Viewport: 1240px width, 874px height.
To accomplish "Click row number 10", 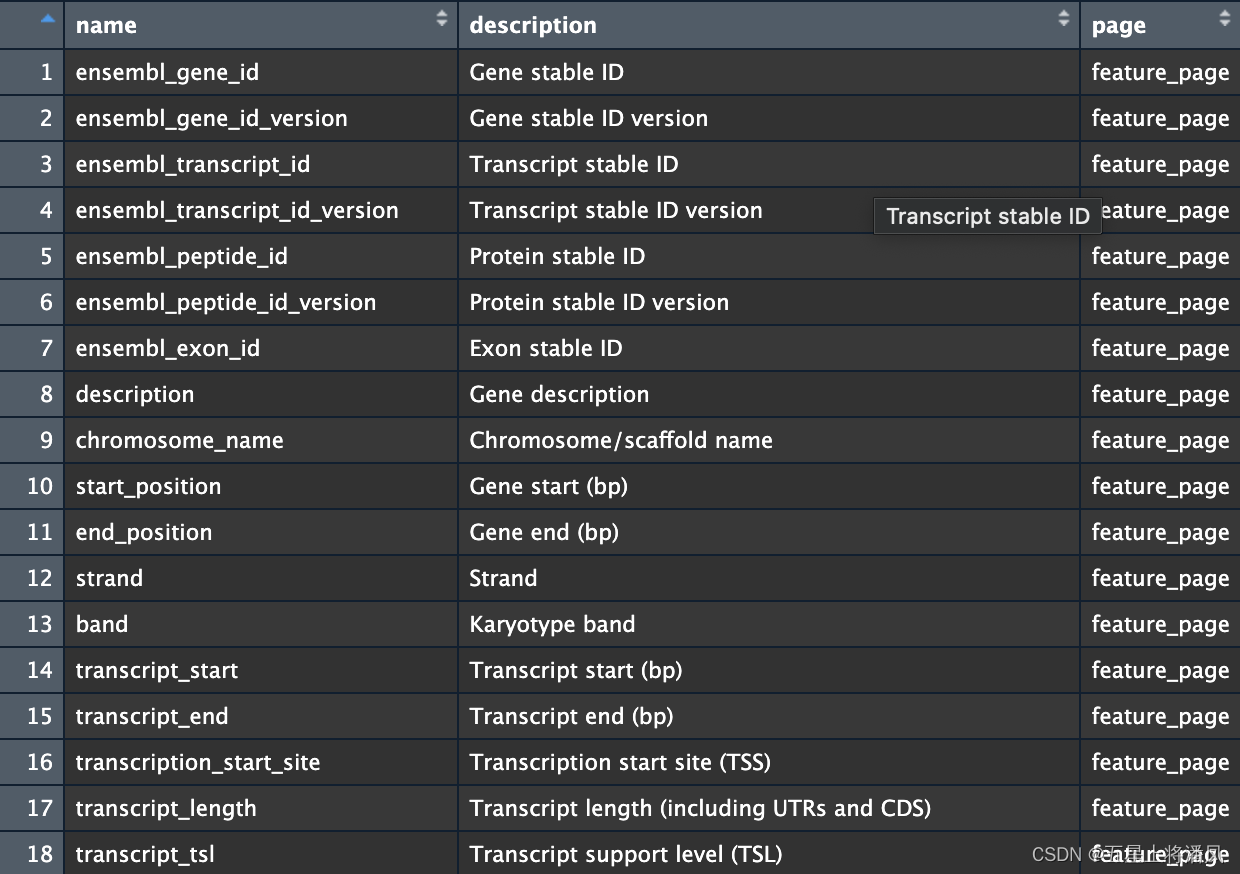I will pyautogui.click(x=39, y=487).
